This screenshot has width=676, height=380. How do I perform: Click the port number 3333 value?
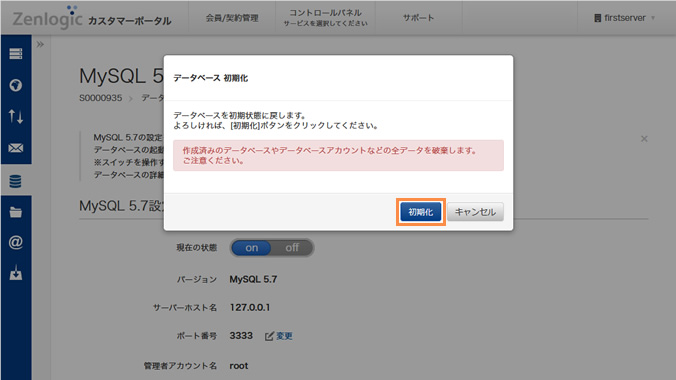[241, 336]
